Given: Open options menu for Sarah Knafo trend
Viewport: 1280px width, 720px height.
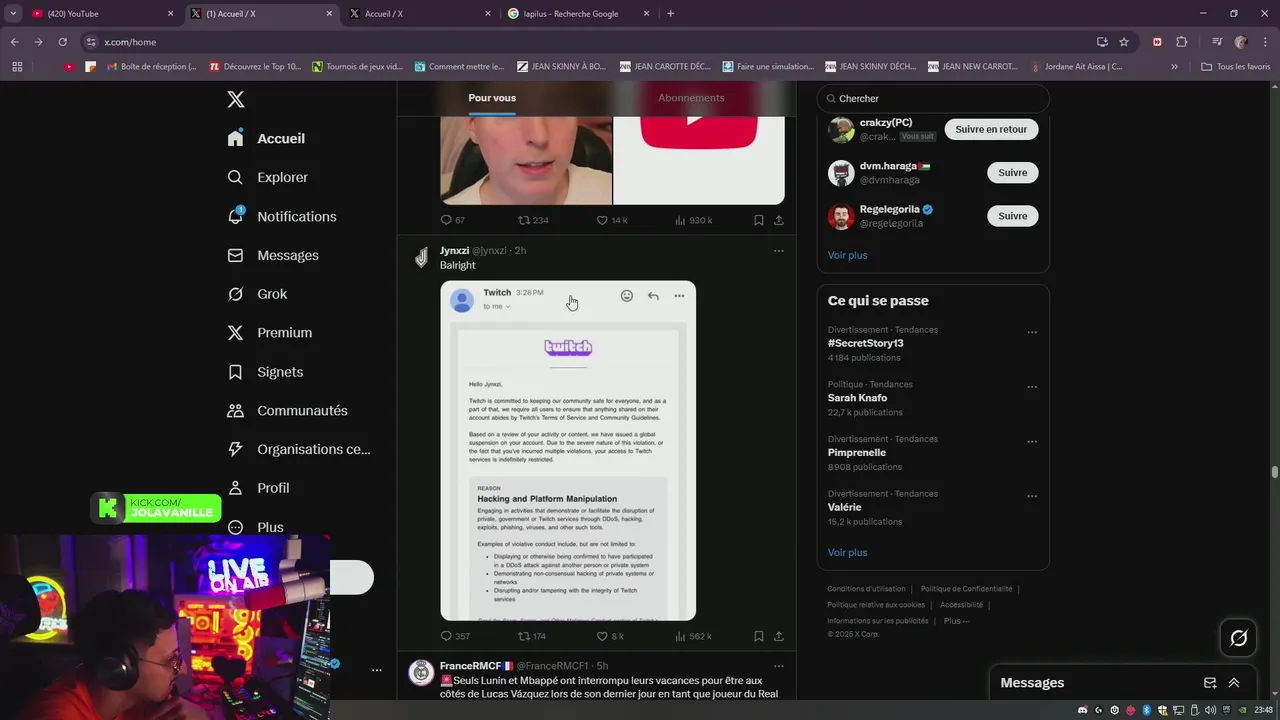Looking at the screenshot, I should tap(1032, 387).
